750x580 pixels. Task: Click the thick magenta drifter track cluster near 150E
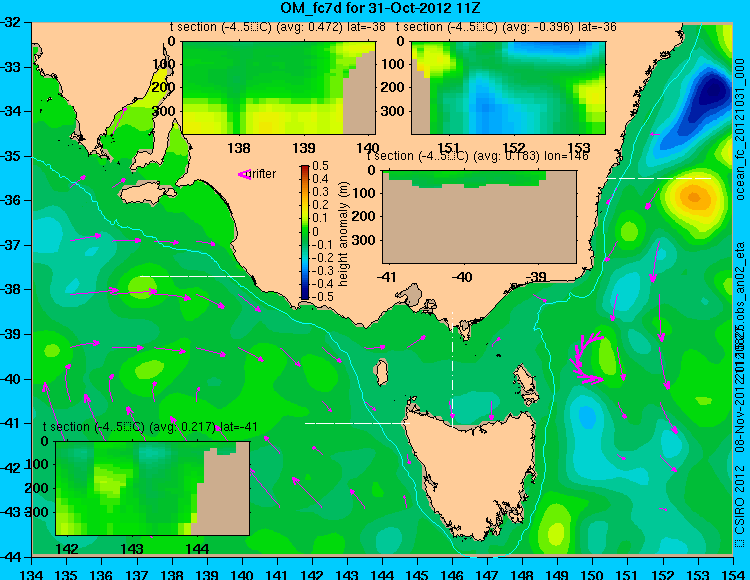click(x=585, y=359)
